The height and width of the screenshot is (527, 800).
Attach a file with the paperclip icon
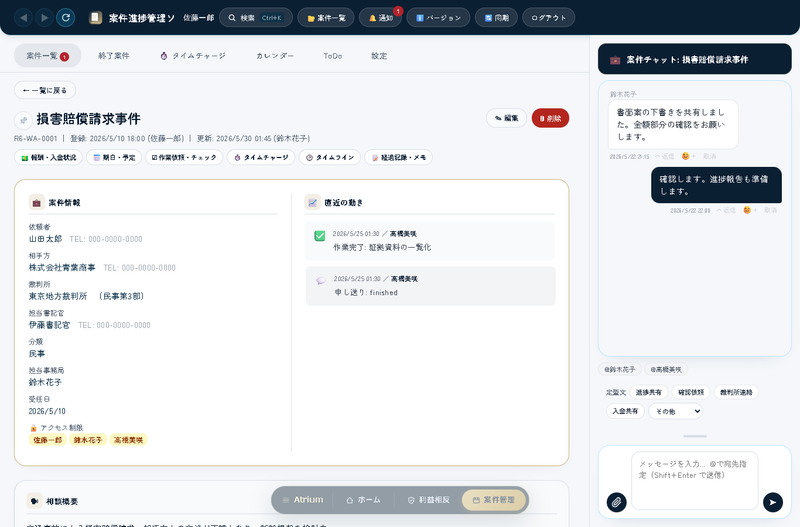click(x=616, y=502)
